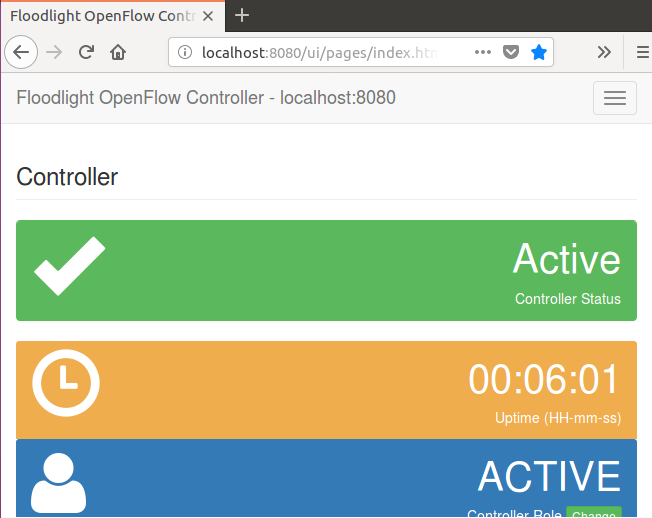Toggle the bookmark star
The height and width of the screenshot is (518, 652).
(538, 52)
